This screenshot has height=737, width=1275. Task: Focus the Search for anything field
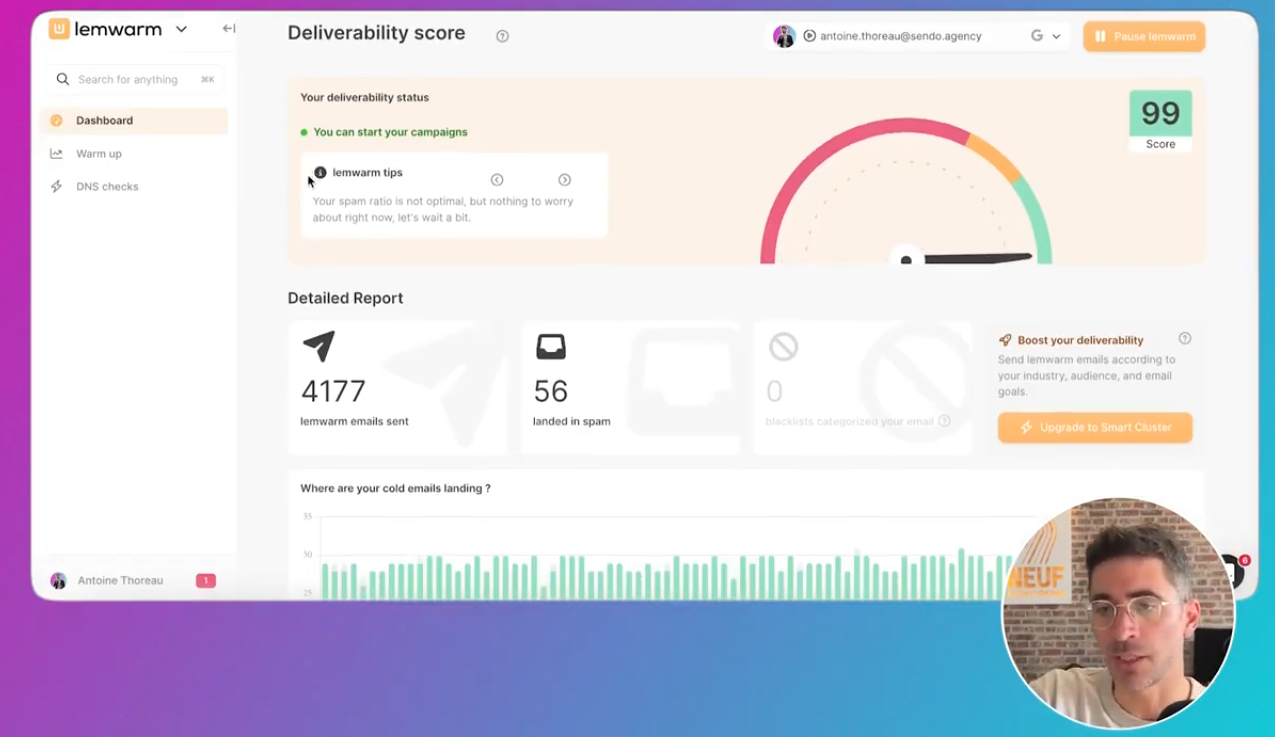tap(134, 79)
